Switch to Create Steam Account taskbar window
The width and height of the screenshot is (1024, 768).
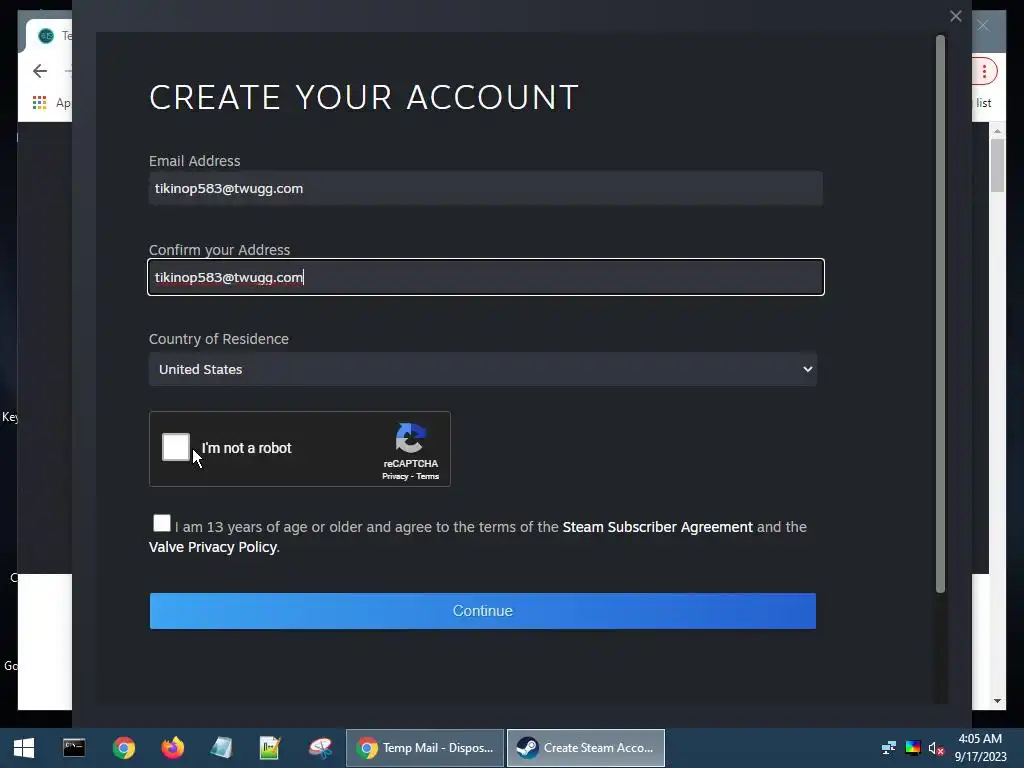click(586, 748)
